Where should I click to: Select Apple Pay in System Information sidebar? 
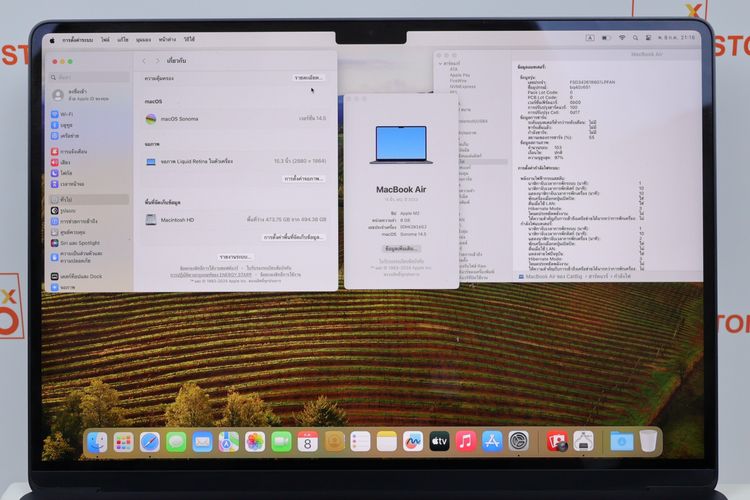pyautogui.click(x=459, y=76)
